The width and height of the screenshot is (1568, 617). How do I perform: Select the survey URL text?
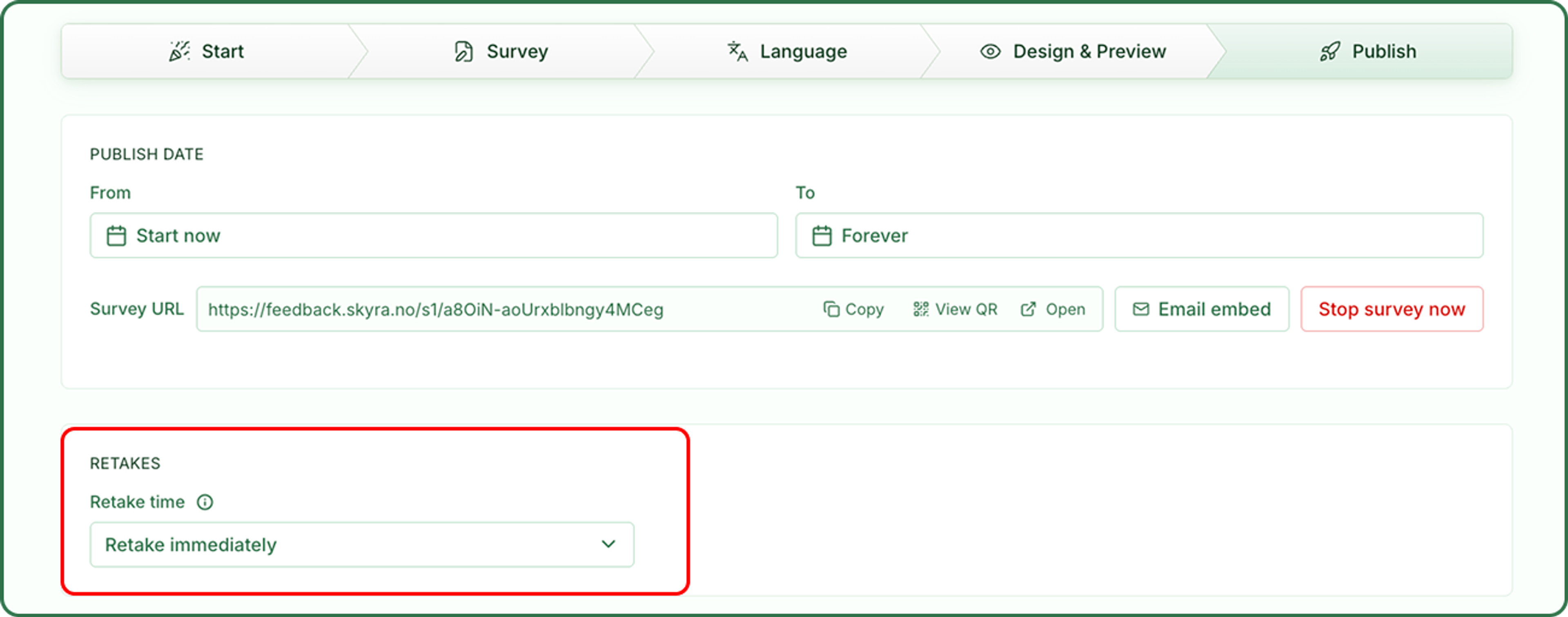point(435,310)
